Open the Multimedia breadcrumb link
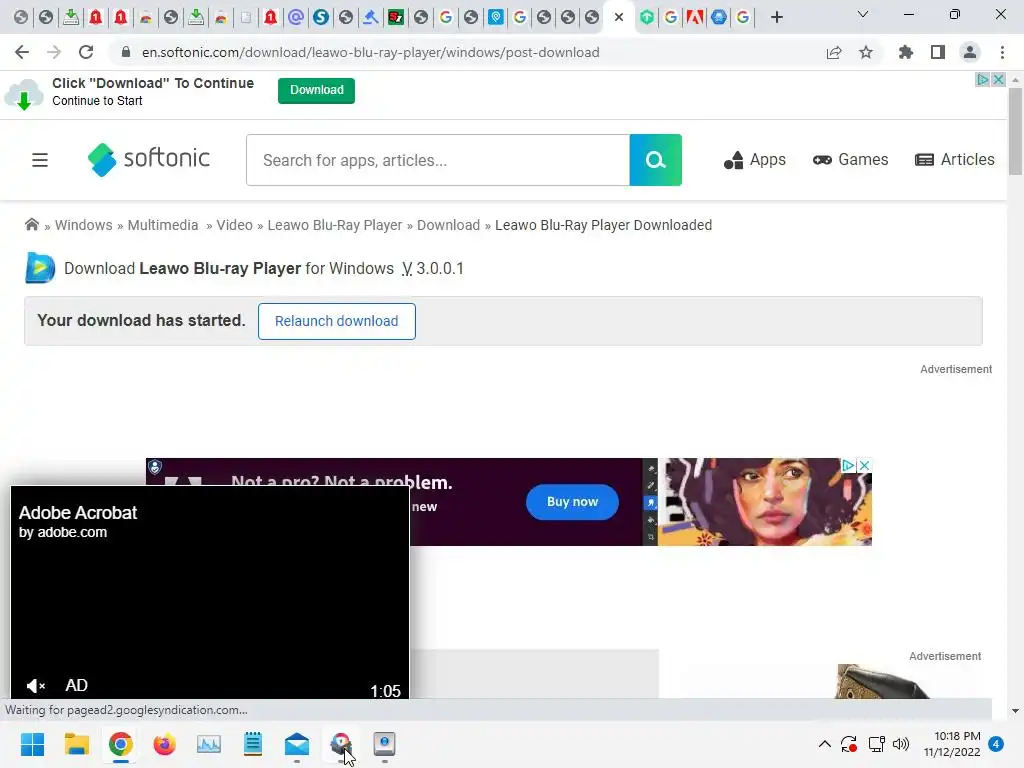The width and height of the screenshot is (1024, 768). [x=163, y=225]
